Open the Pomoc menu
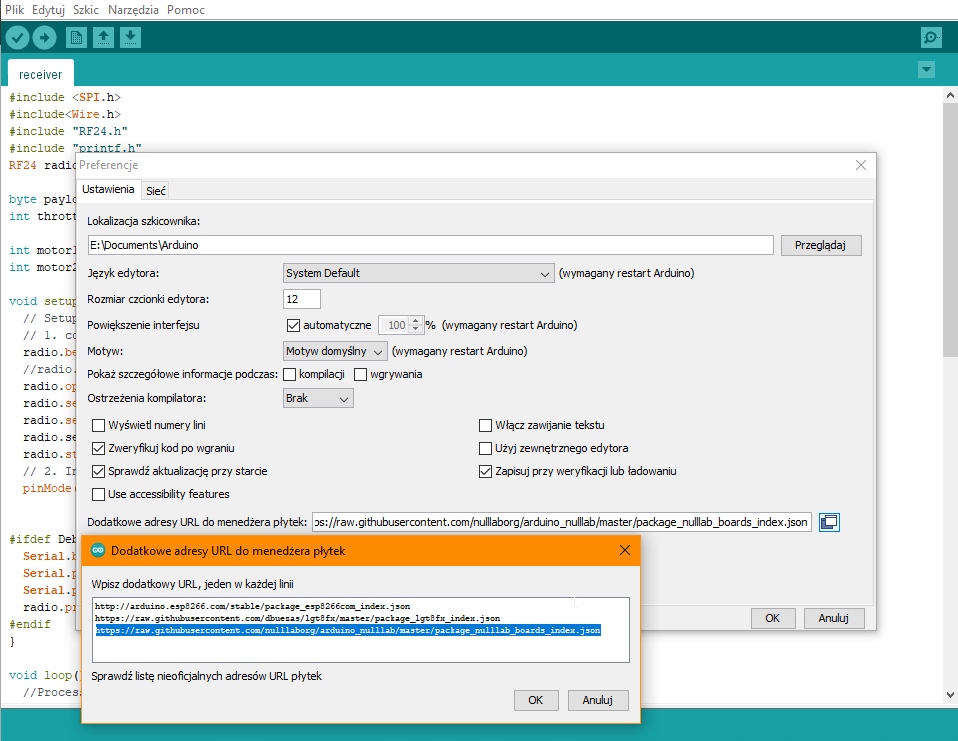Viewport: 958px width, 741px height. pyautogui.click(x=186, y=10)
